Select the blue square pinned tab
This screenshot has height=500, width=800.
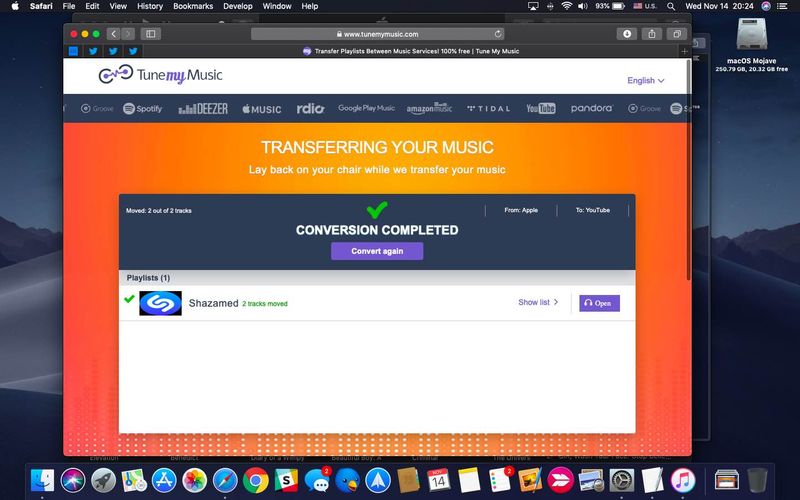73,51
